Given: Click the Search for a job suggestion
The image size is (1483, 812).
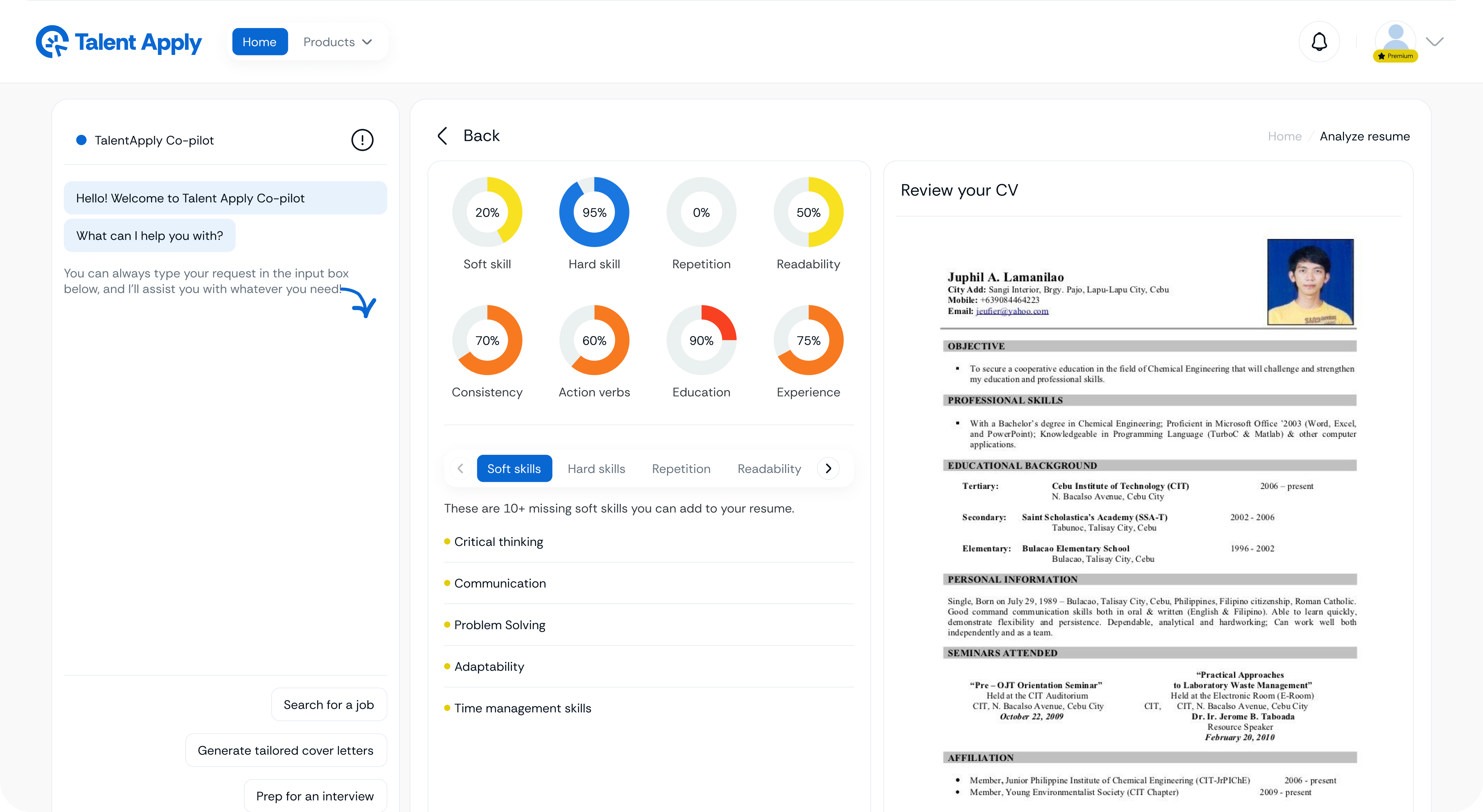Looking at the screenshot, I should coord(329,704).
